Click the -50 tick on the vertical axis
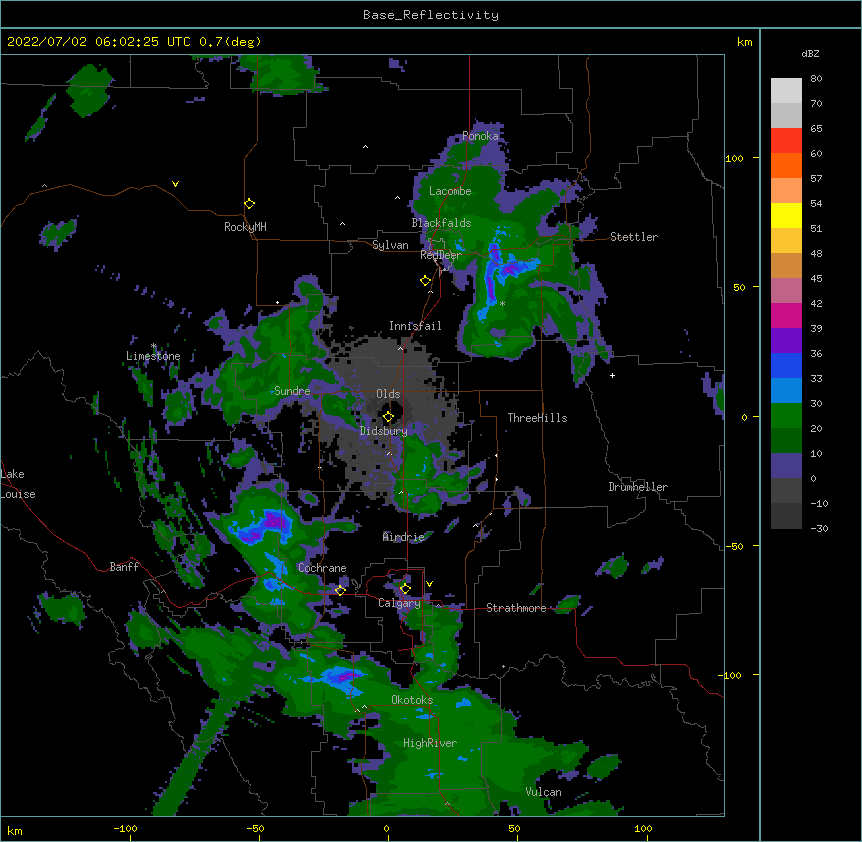Image resolution: width=862 pixels, height=842 pixels. pyautogui.click(x=734, y=546)
